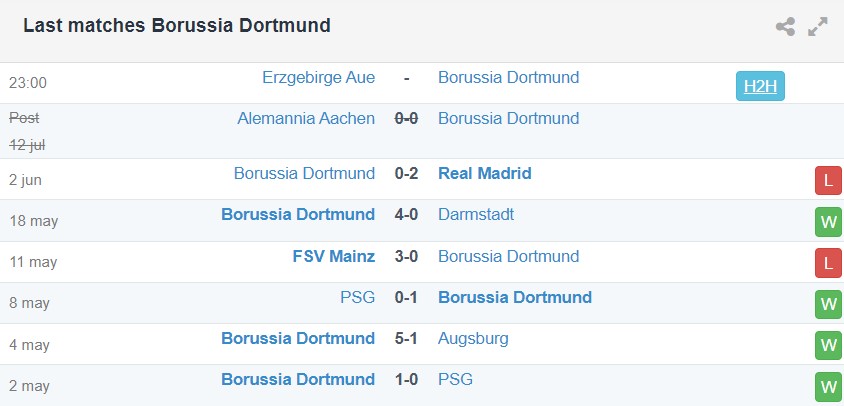Click the share icon in the header

point(785,27)
